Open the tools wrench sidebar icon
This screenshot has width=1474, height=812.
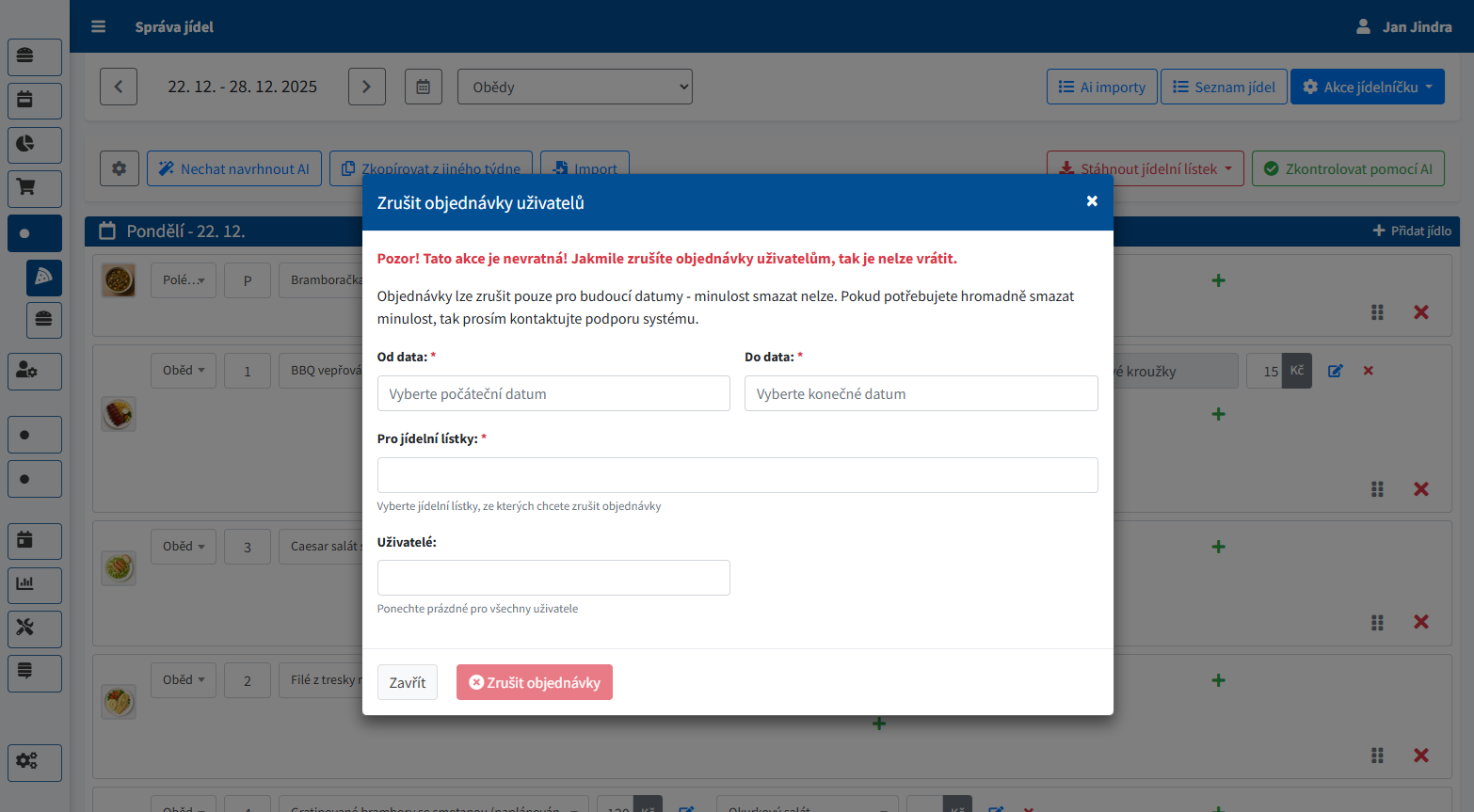[35, 629]
